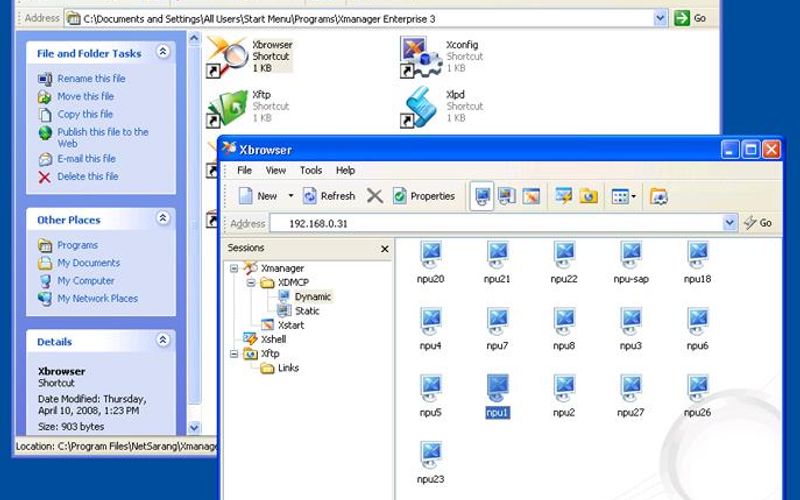The height and width of the screenshot is (500, 800).
Task: Click the New session toolbar button
Action: pyautogui.click(x=258, y=196)
